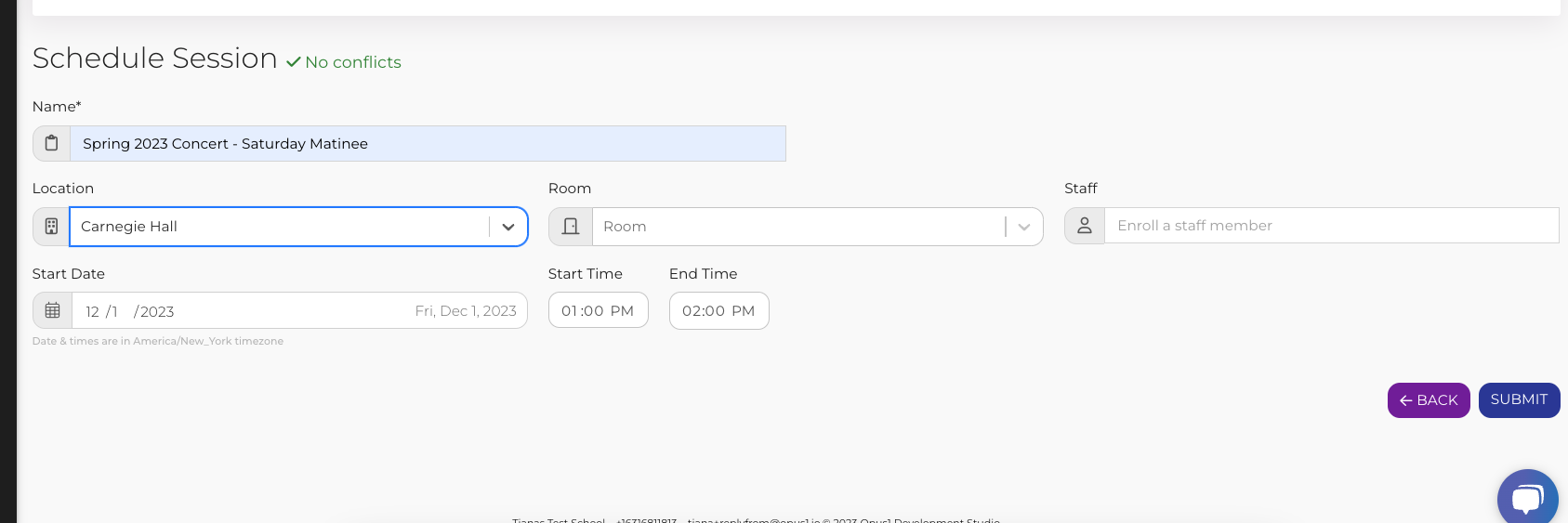Viewport: 1568px width, 523px height.
Task: Open the Room dropdown arrow
Action: pyautogui.click(x=1024, y=227)
